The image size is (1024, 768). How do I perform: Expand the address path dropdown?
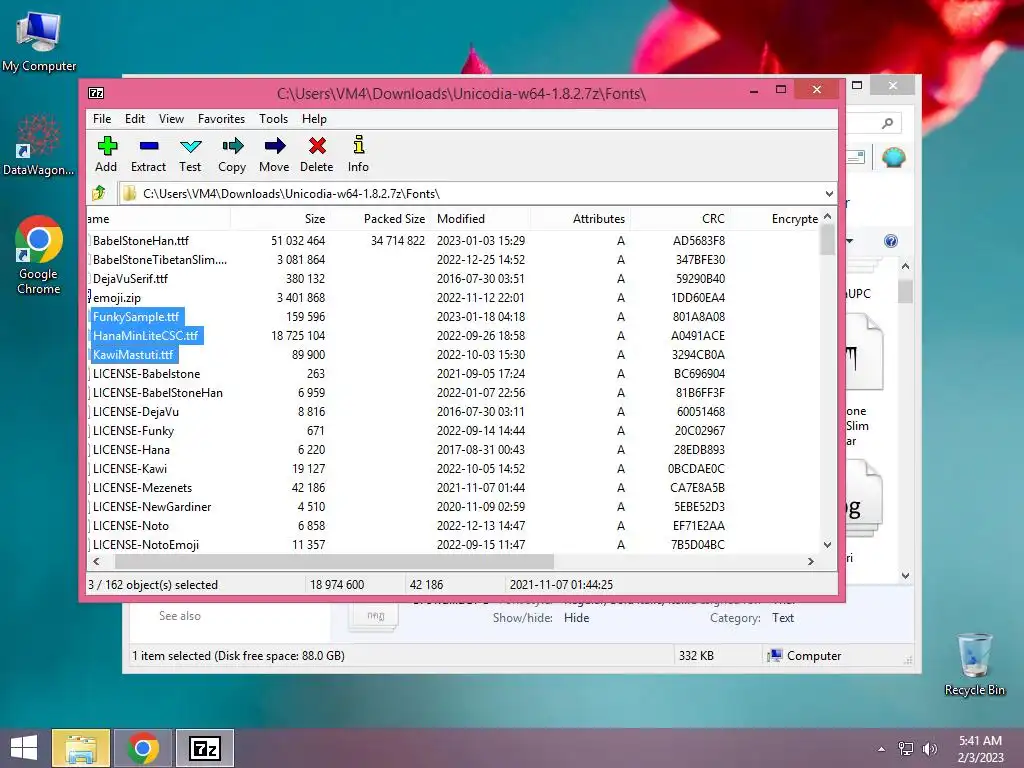coord(829,194)
